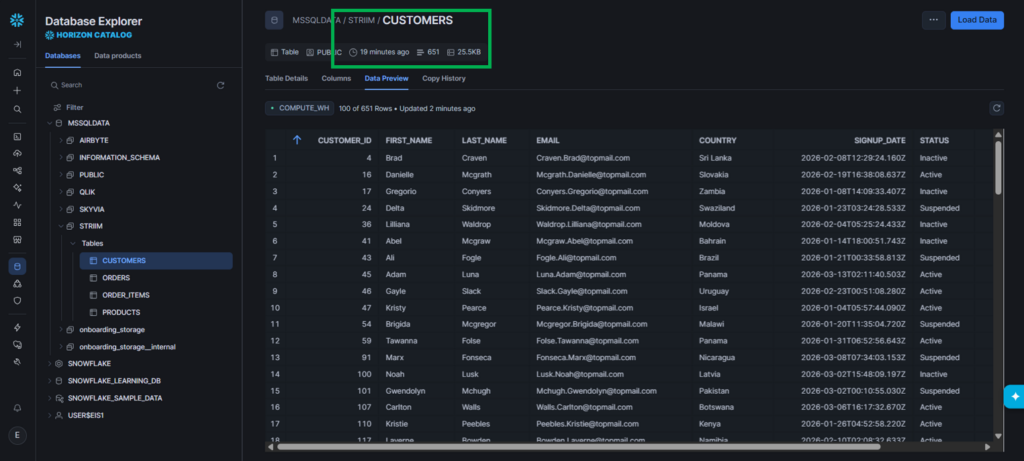Click the STATUS column header

click(934, 140)
